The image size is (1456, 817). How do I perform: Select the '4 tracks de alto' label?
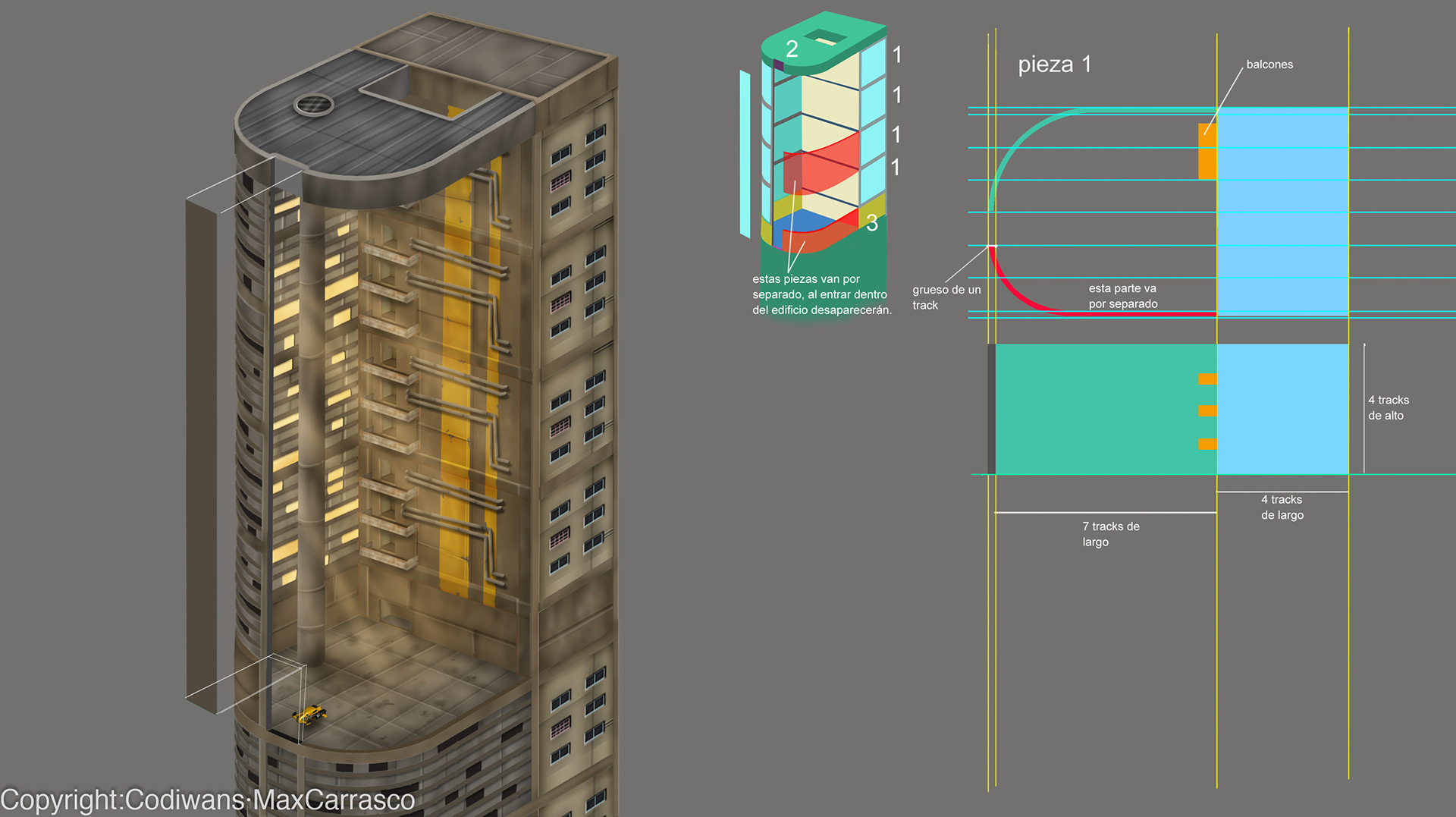click(1389, 407)
